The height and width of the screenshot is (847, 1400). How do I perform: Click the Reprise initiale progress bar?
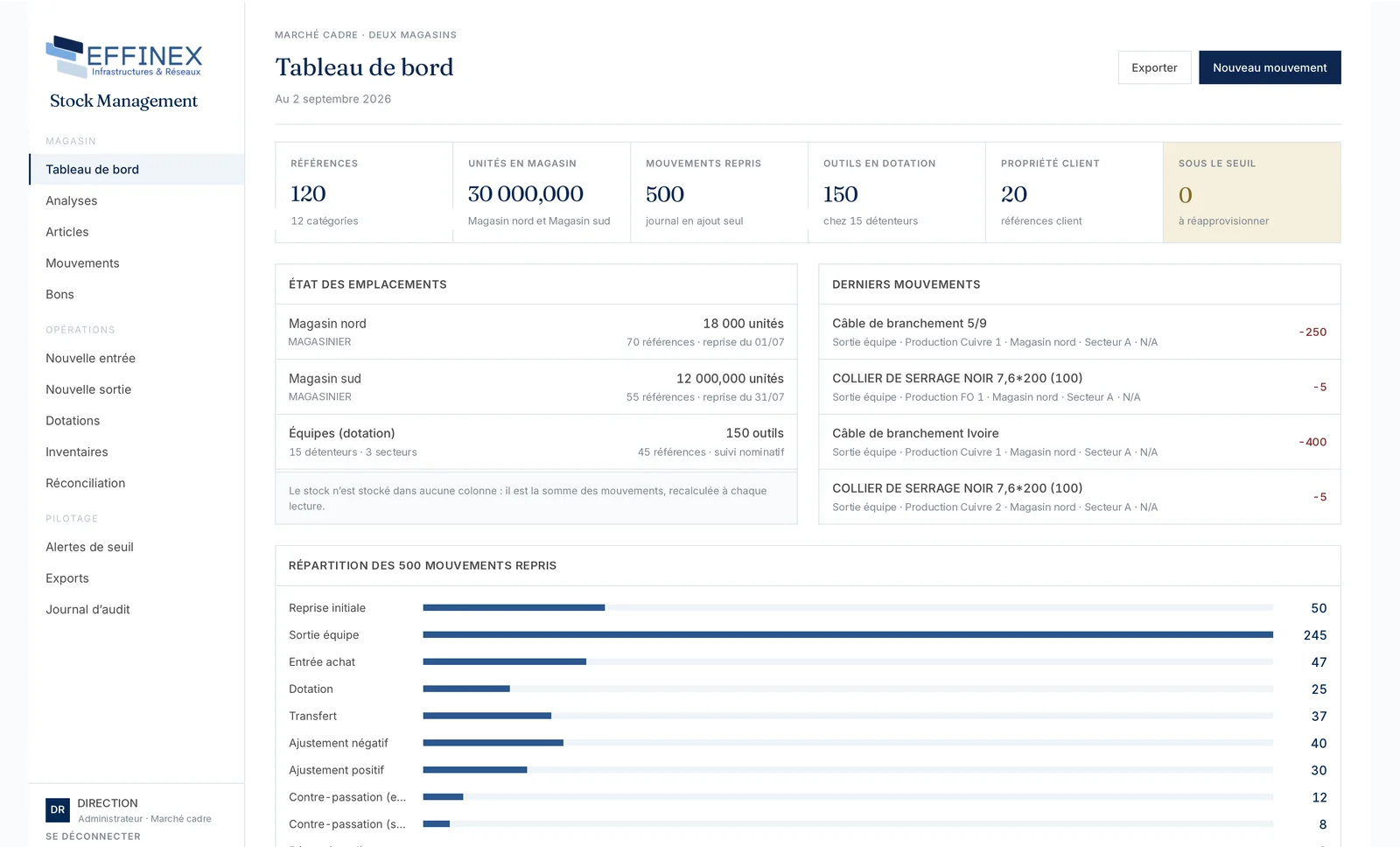(x=848, y=607)
